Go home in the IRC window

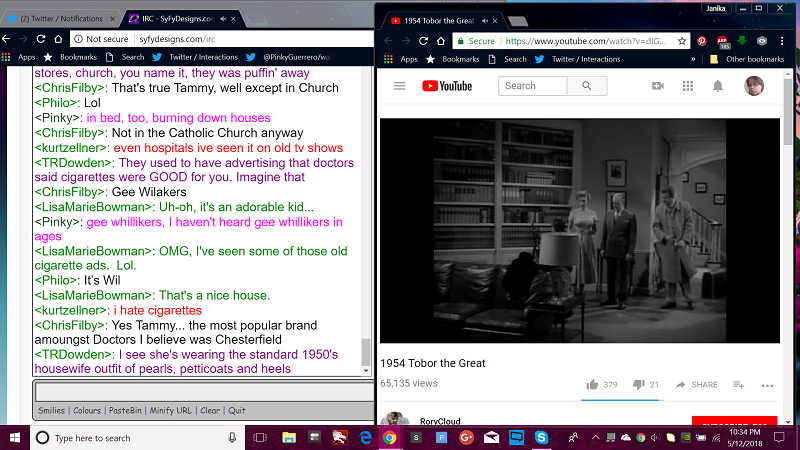click(x=58, y=39)
